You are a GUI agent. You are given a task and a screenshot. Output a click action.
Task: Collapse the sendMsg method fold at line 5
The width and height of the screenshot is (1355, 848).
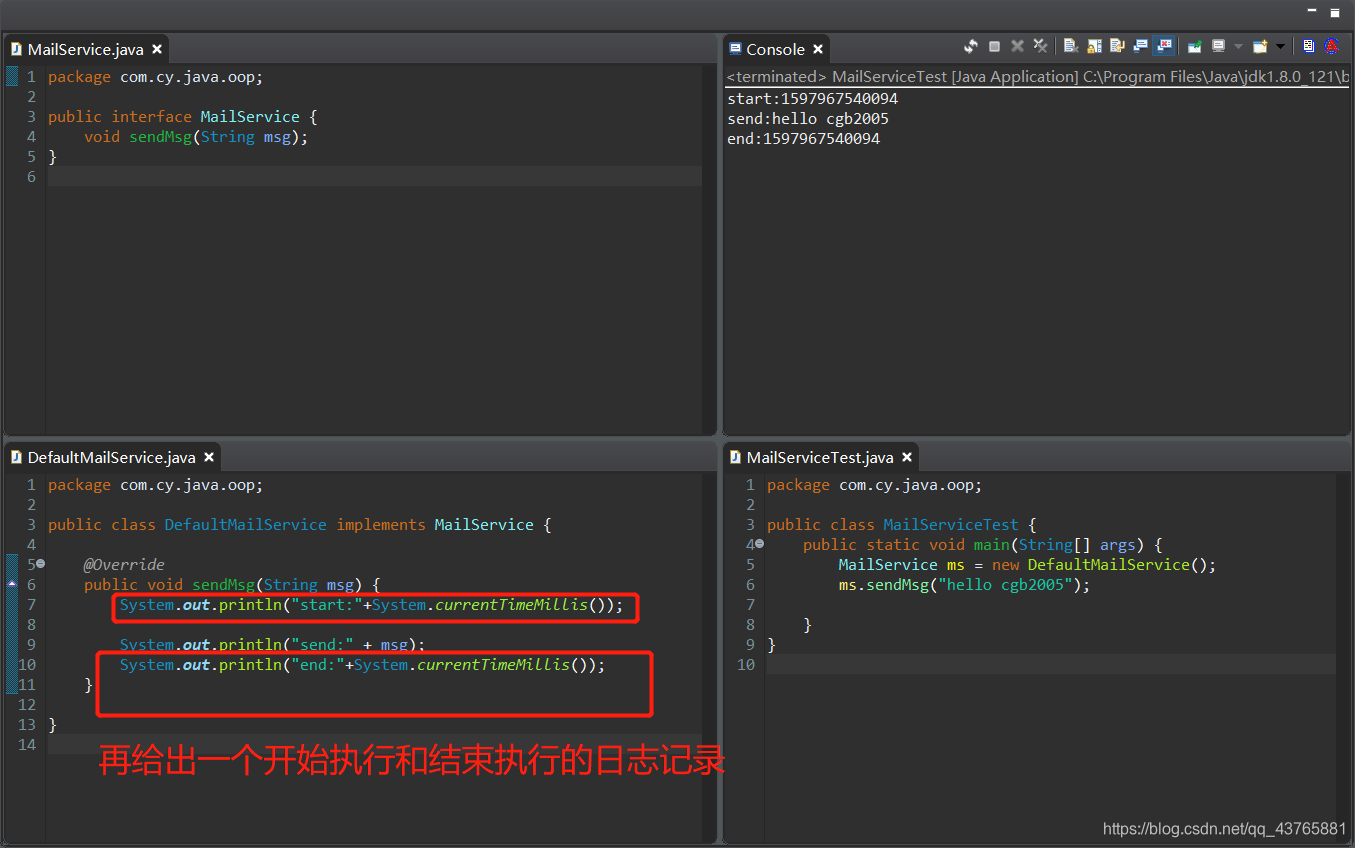[x=41, y=564]
